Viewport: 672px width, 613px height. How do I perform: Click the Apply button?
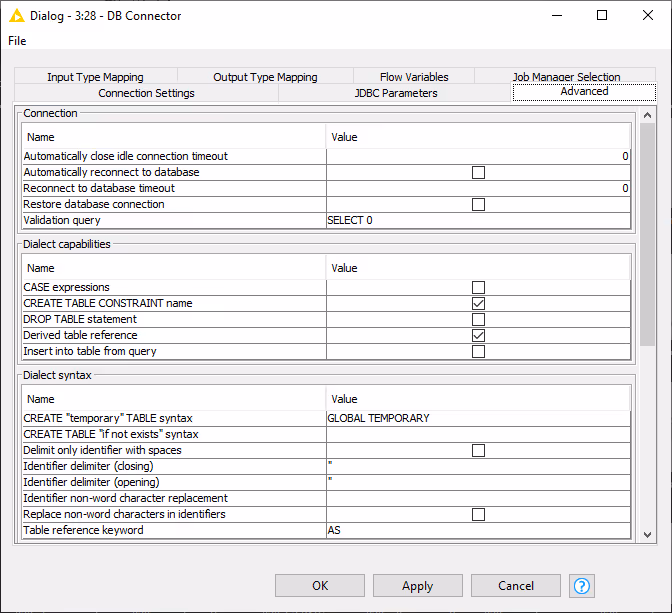point(417,586)
